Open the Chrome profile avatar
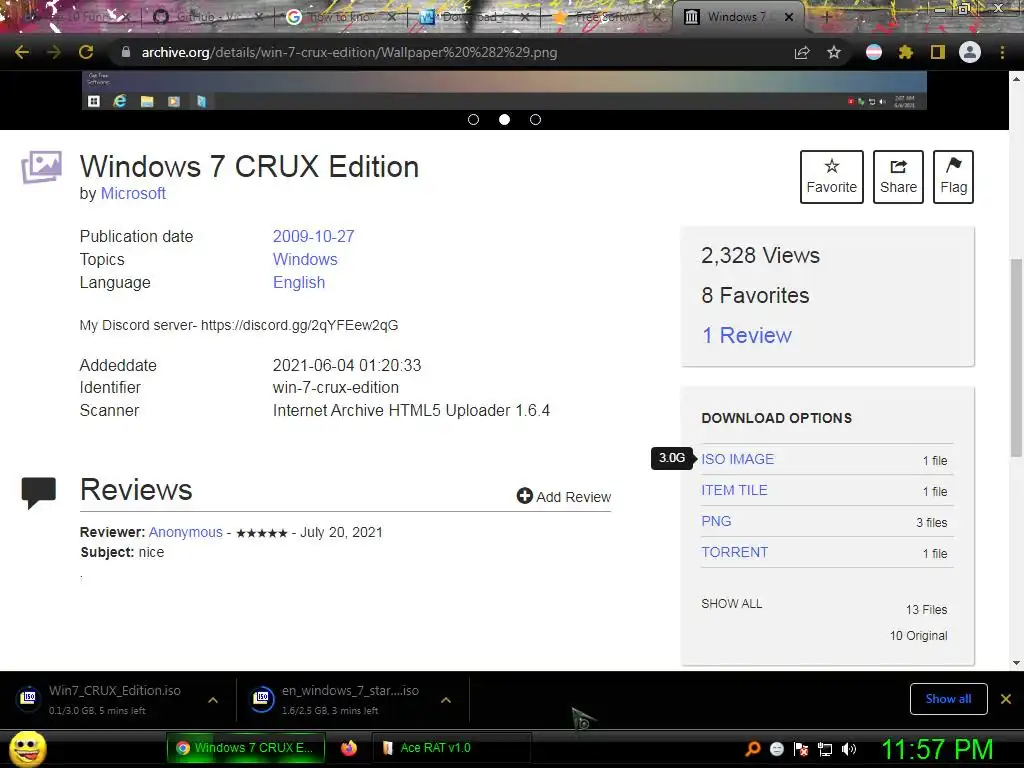Image resolution: width=1024 pixels, height=768 pixels. coord(970,52)
